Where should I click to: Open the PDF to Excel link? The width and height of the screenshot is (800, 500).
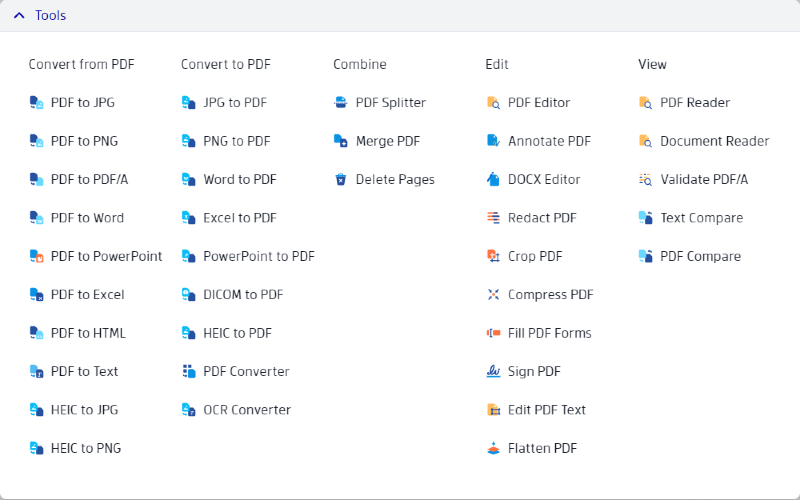click(87, 295)
